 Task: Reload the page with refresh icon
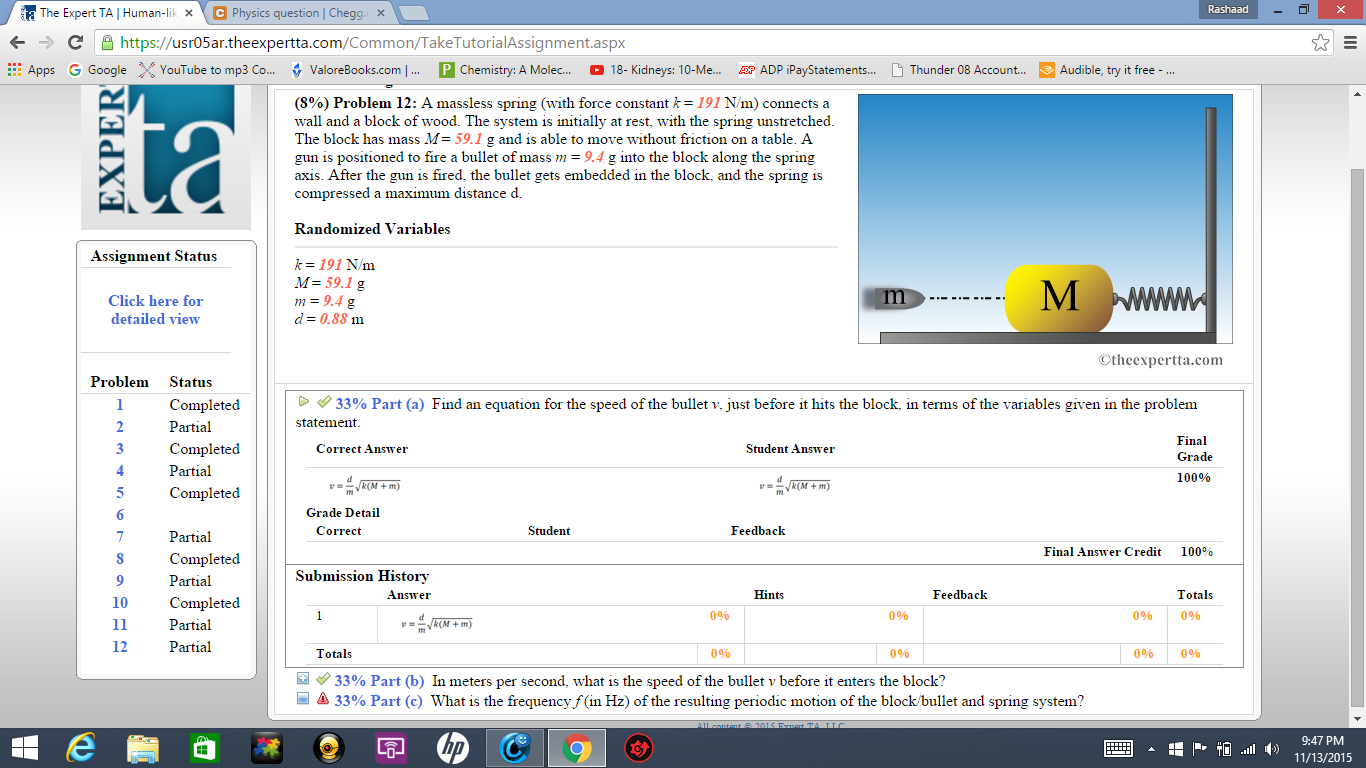point(75,43)
